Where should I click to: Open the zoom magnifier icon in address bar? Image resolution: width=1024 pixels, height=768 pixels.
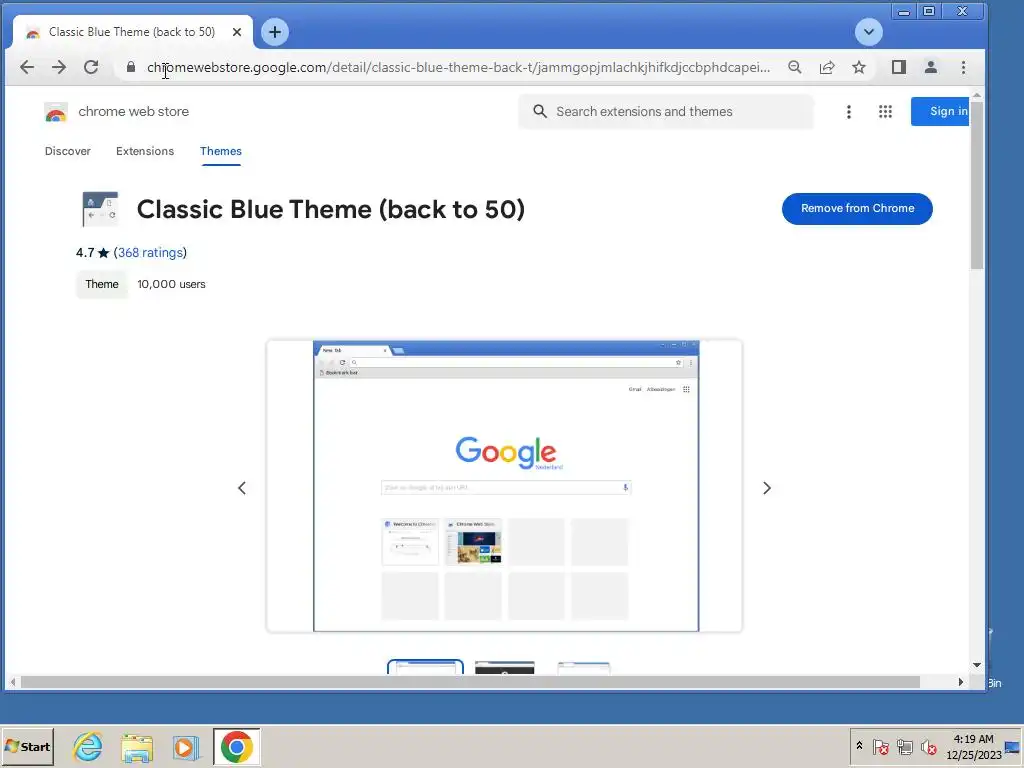(795, 67)
